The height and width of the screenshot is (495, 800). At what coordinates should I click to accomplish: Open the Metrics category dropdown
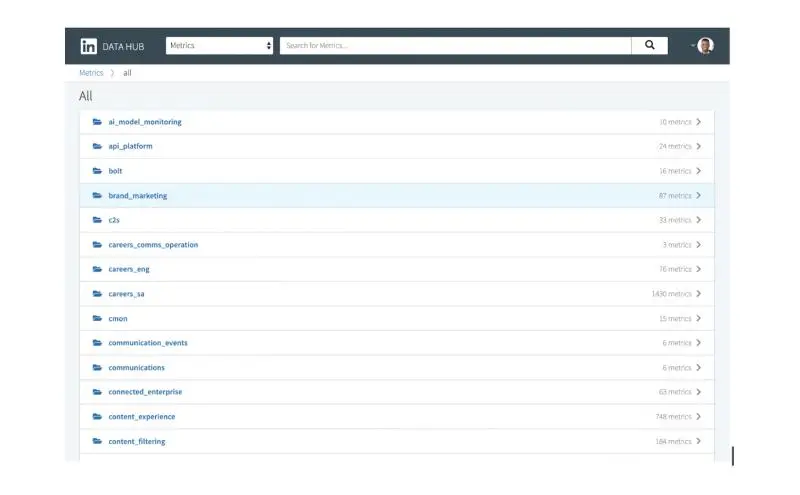coord(219,45)
